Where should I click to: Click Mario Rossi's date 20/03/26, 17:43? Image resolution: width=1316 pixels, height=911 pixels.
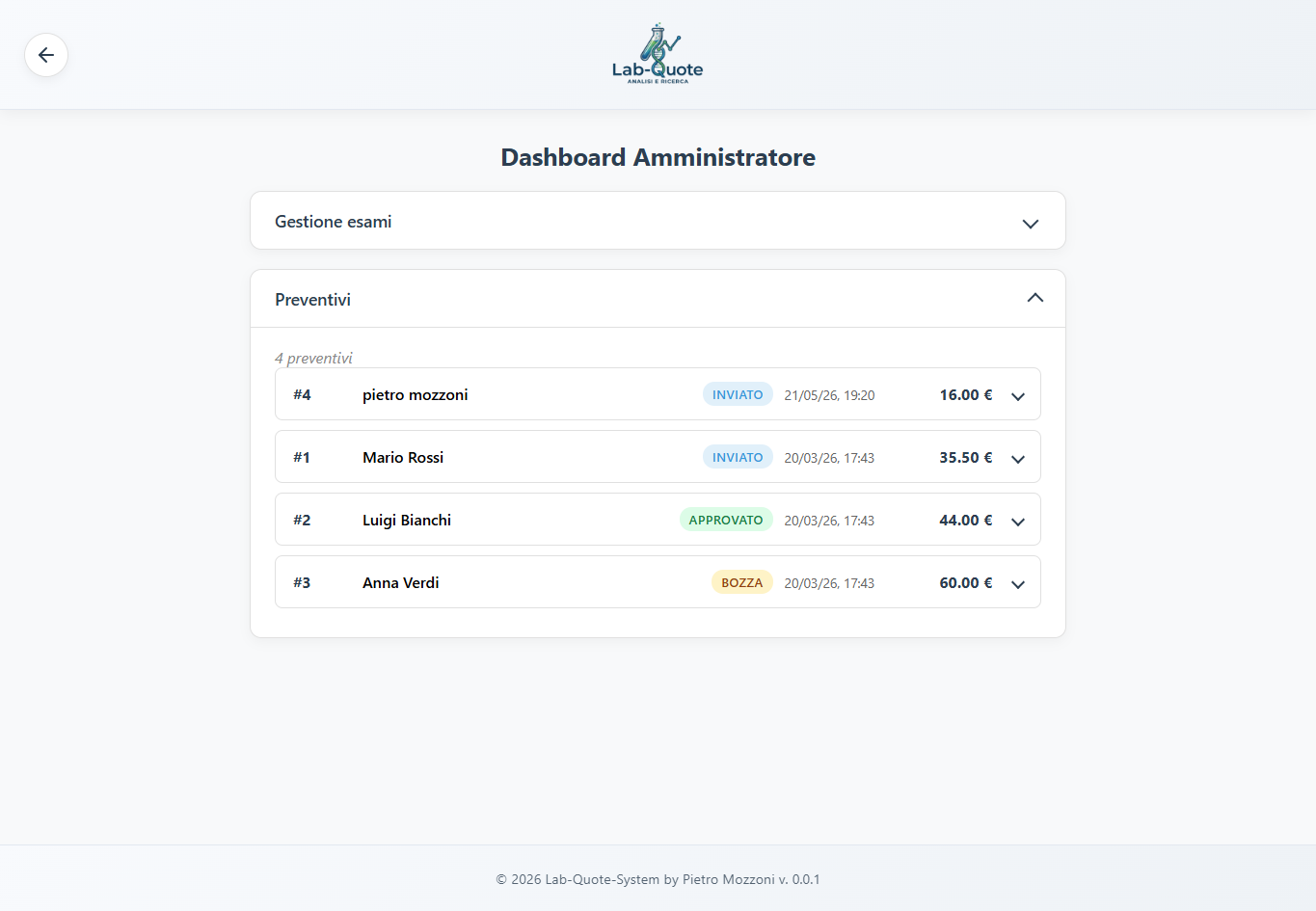coord(829,458)
